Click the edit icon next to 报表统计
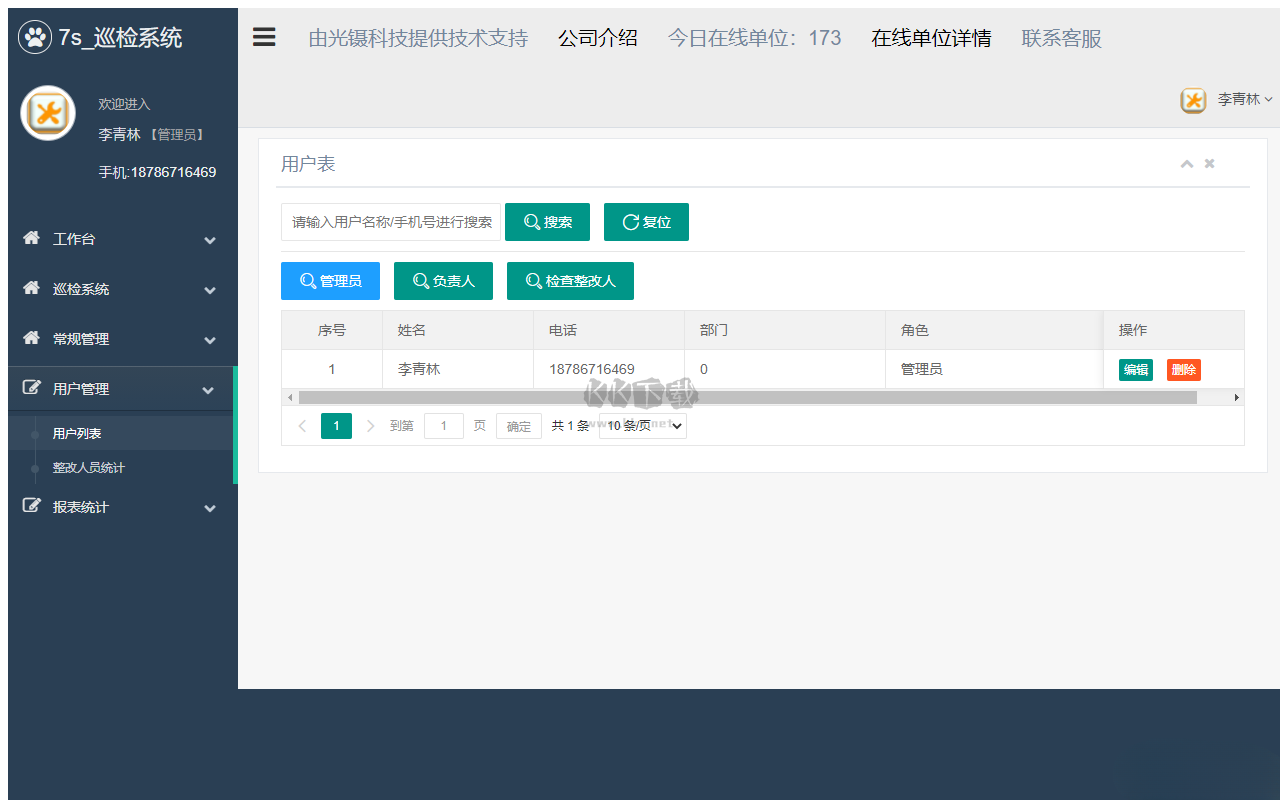The height and width of the screenshot is (800, 1280). click(32, 507)
